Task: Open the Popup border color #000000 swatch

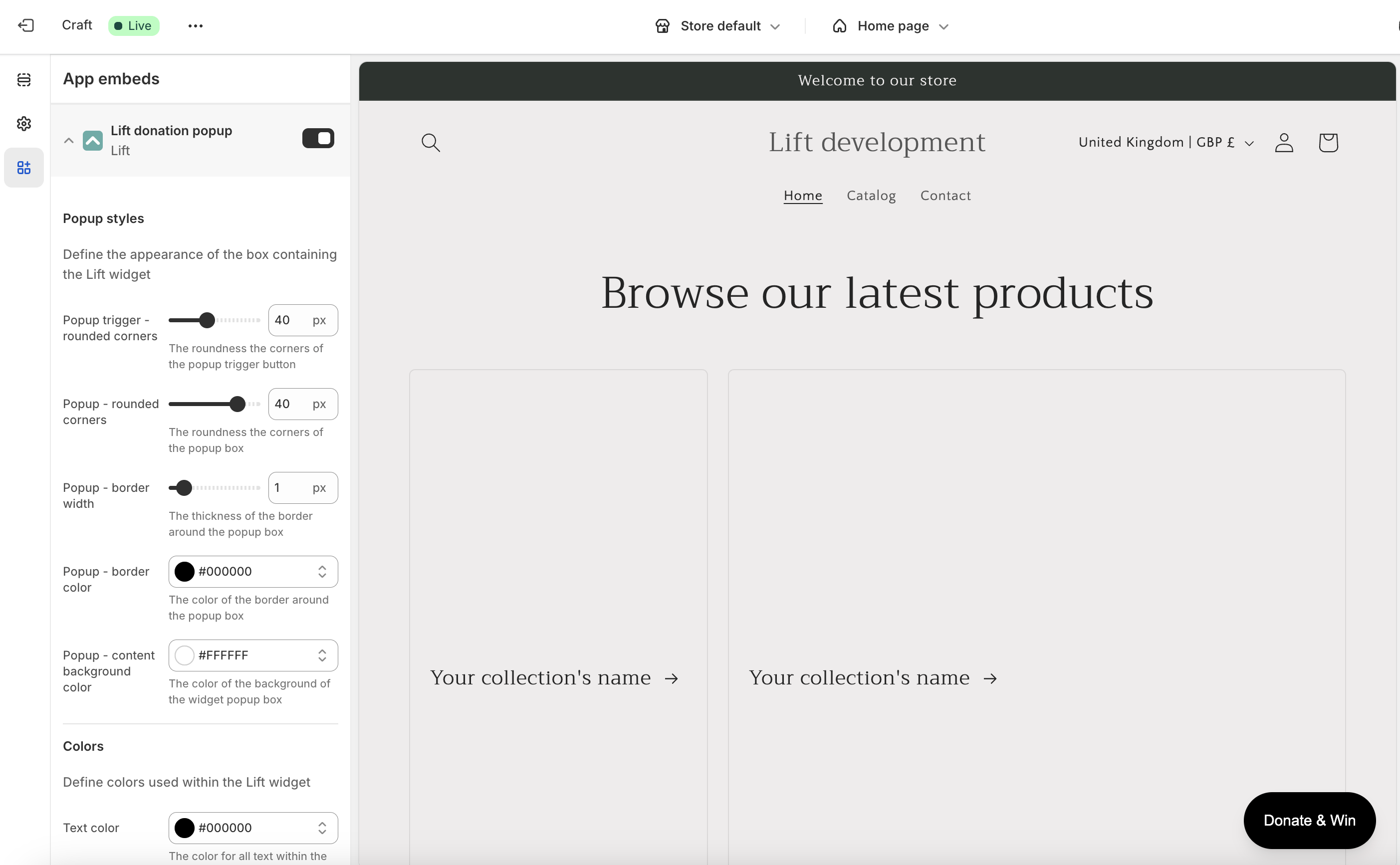Action: (185, 572)
